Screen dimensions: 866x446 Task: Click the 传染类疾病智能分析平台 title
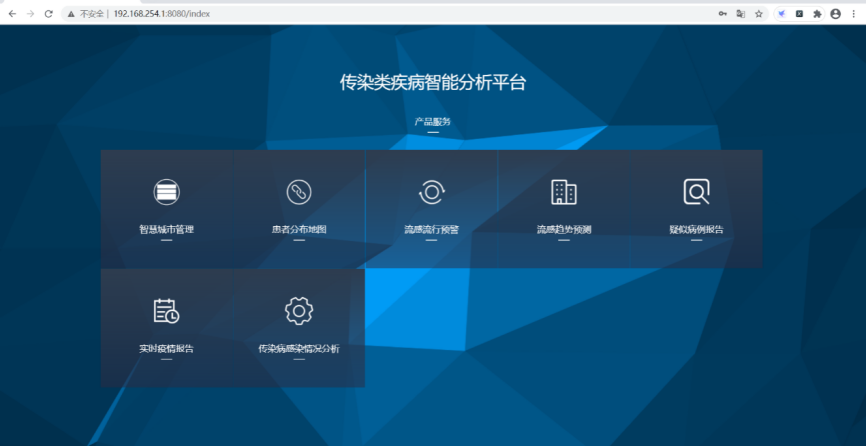pyautogui.click(x=432, y=83)
